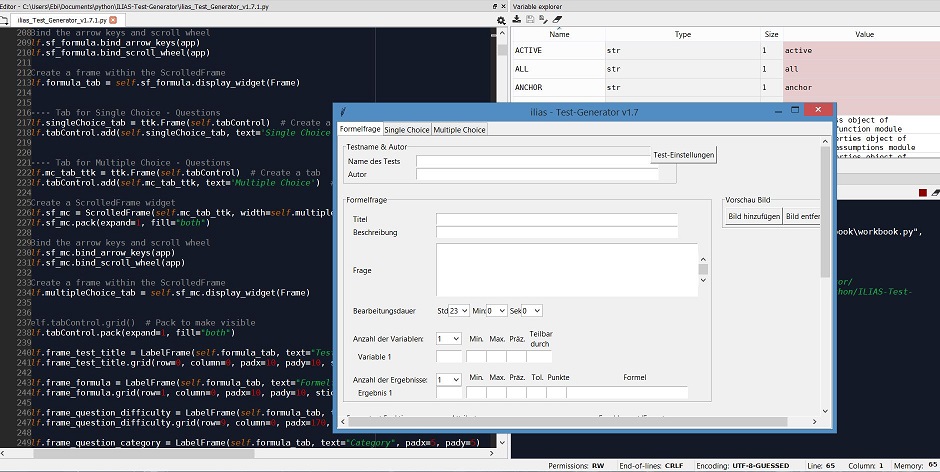Switch to Single Choice tab
940x472 pixels.
point(407,130)
